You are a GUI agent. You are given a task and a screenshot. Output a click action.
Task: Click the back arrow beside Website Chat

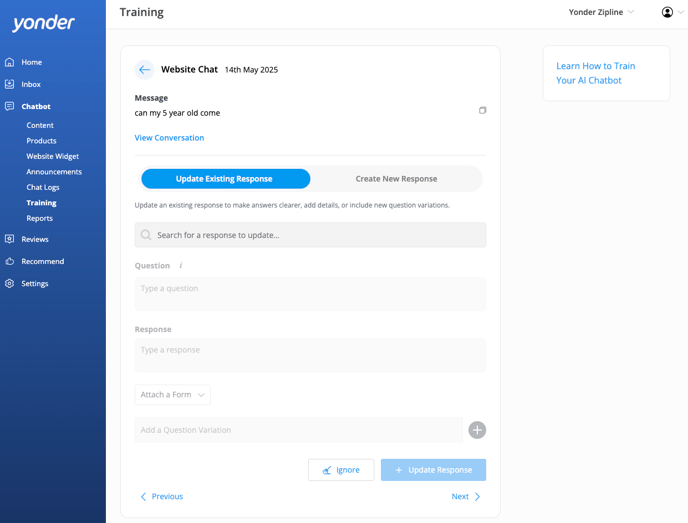pyautogui.click(x=145, y=70)
